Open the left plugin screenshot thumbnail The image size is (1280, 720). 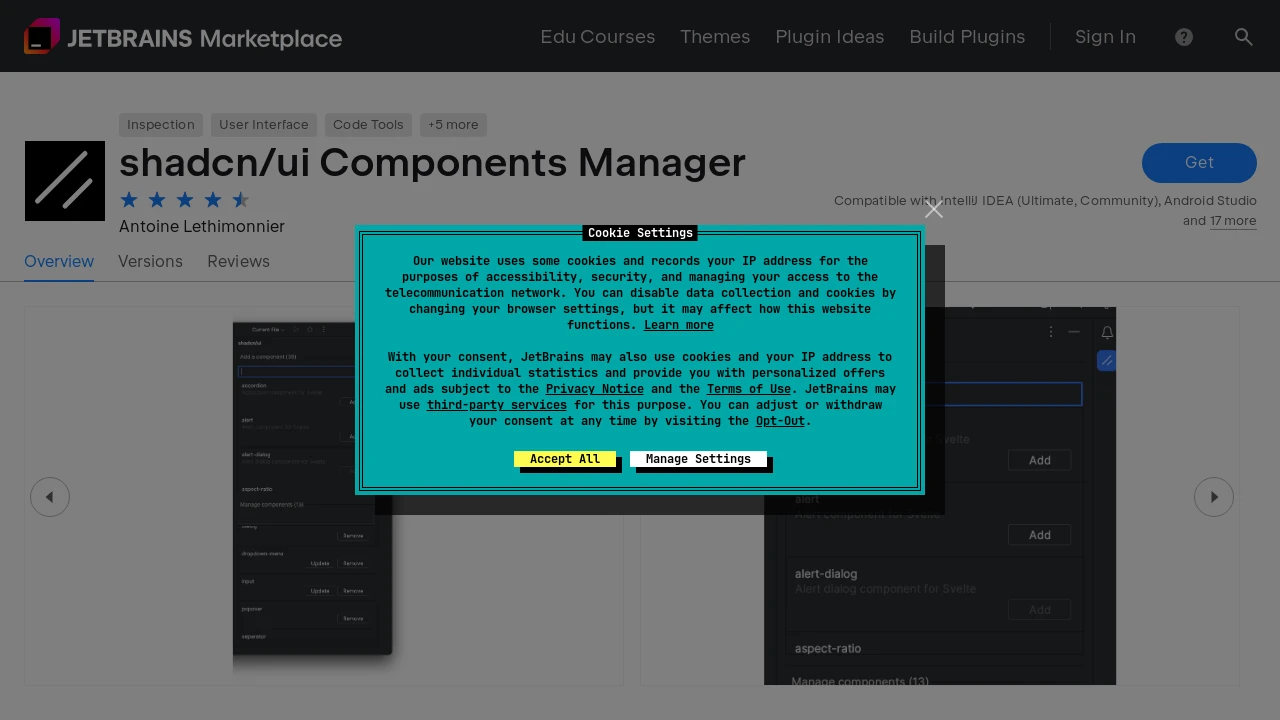tap(324, 496)
